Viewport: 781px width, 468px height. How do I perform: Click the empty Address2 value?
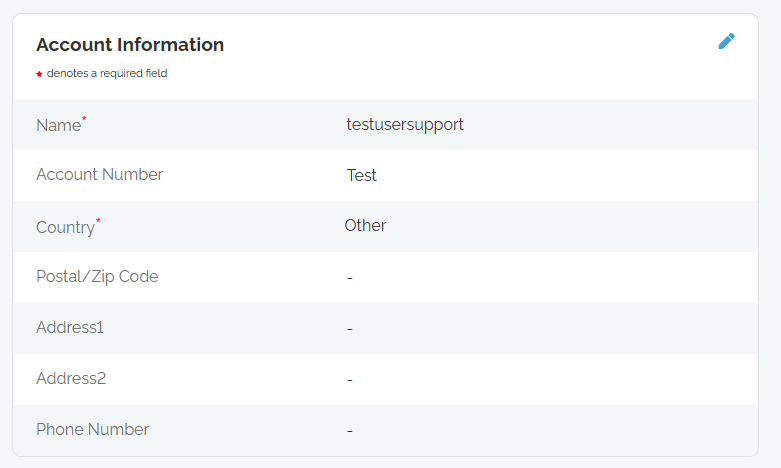[350, 380]
